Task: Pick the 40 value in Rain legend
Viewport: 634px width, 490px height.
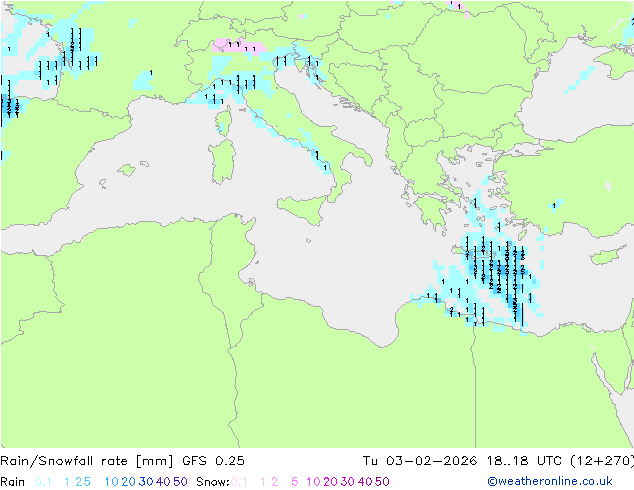Action: tap(163, 482)
